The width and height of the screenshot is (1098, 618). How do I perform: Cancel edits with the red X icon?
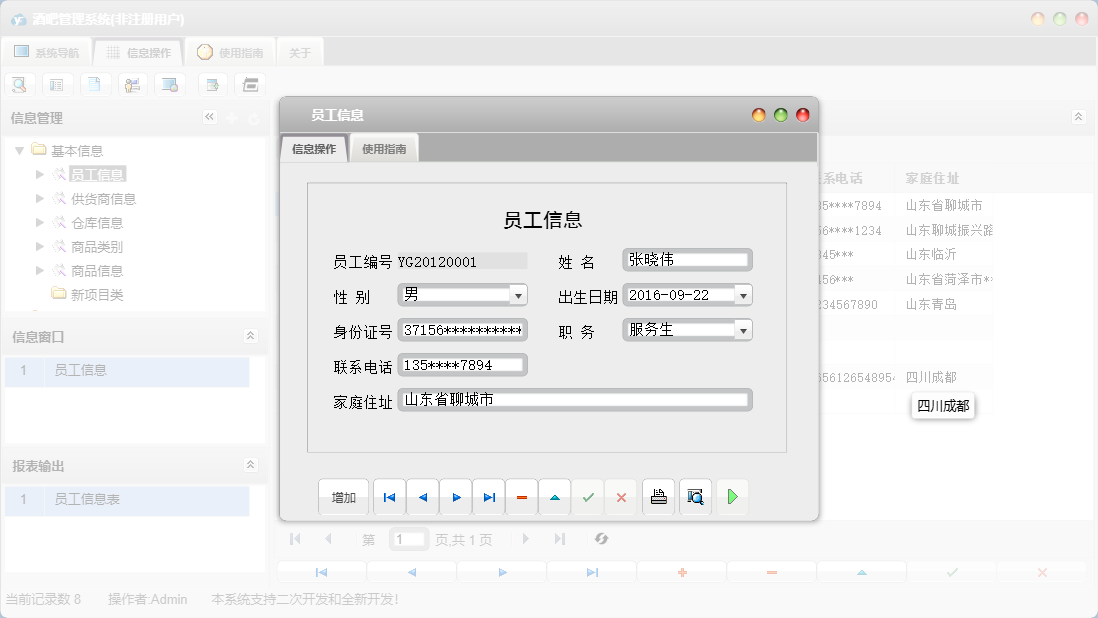point(621,496)
